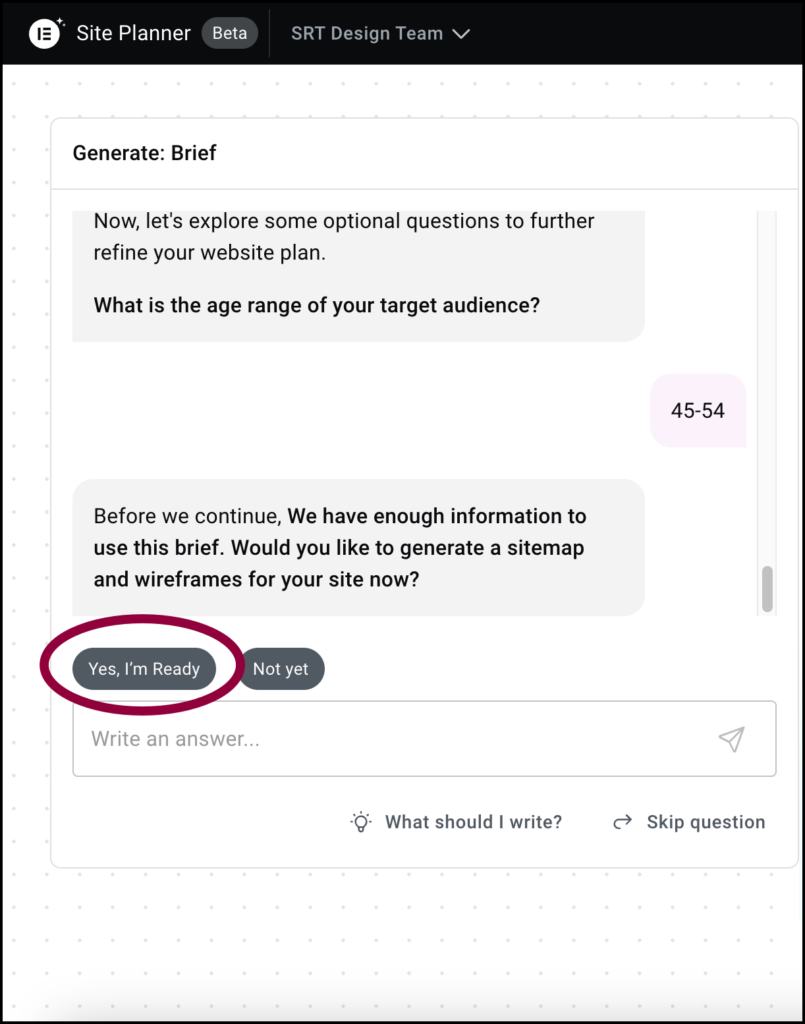Select the Generate: Brief header tab

click(x=143, y=153)
